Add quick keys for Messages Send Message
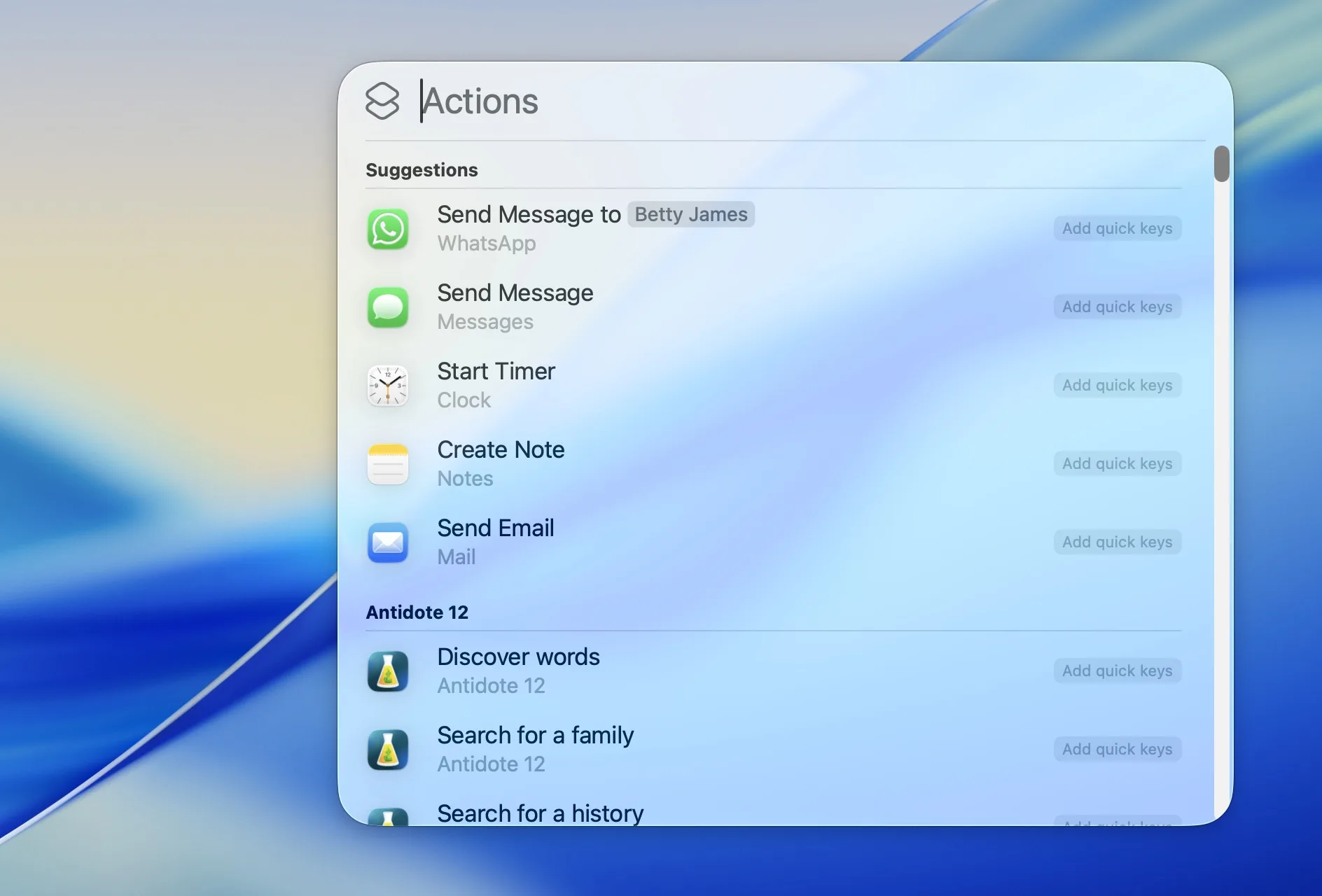 click(1117, 307)
